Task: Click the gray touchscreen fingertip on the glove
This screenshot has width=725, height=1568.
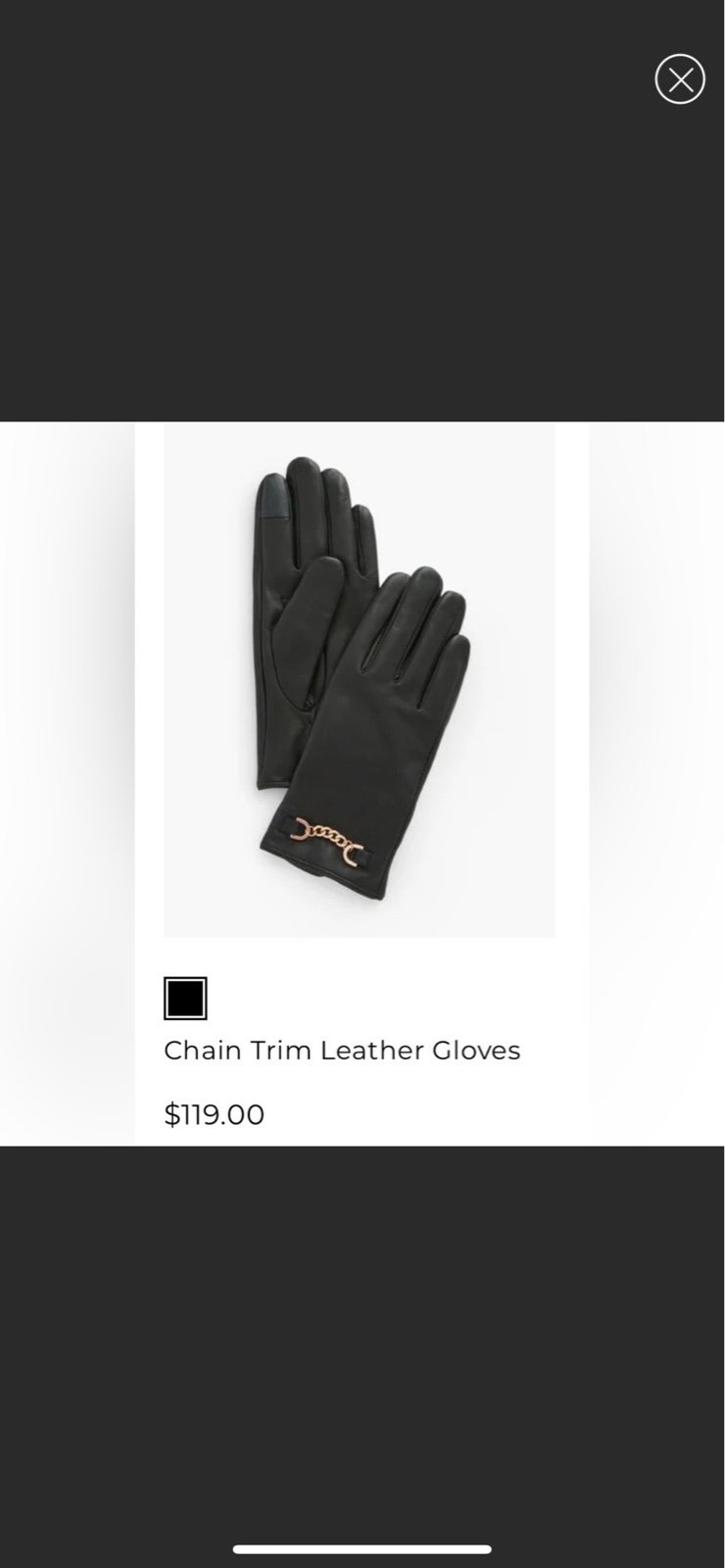Action: click(x=269, y=491)
